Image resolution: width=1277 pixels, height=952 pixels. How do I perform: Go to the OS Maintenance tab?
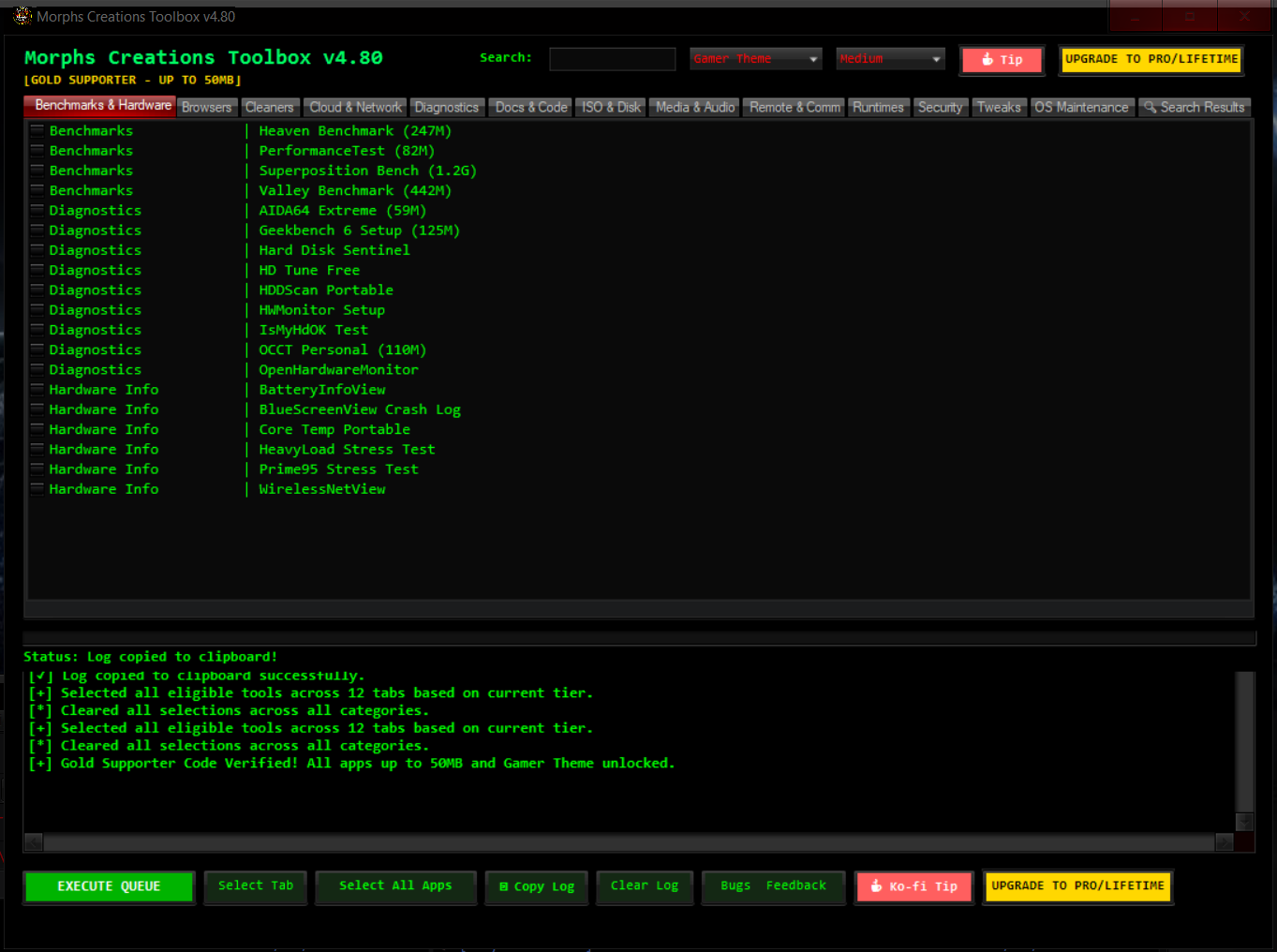[x=1081, y=108]
